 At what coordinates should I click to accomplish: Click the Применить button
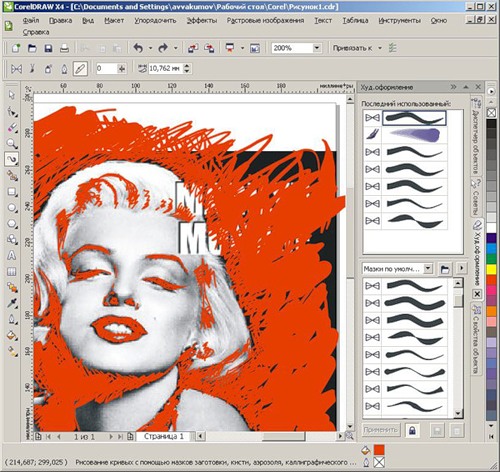(380, 430)
